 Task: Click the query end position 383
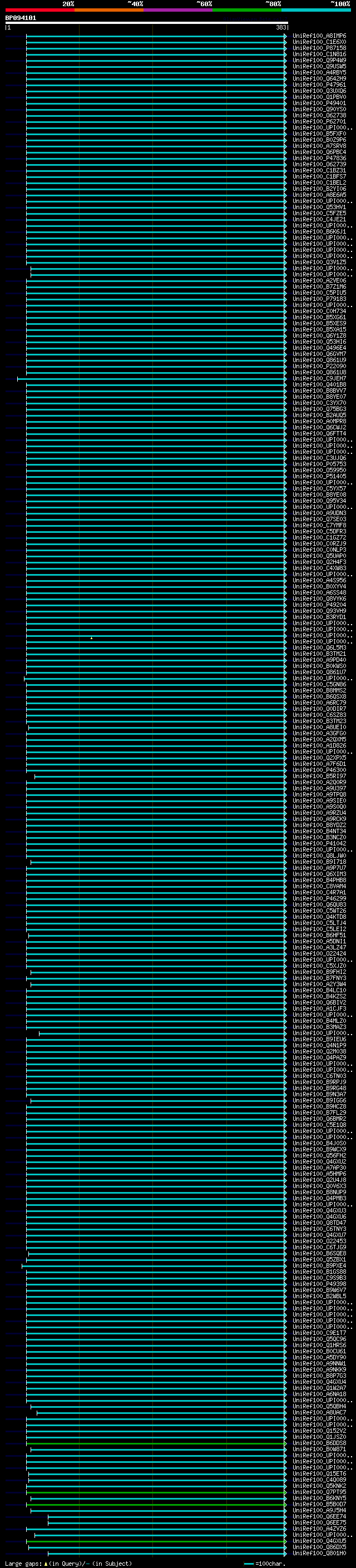tap(281, 27)
